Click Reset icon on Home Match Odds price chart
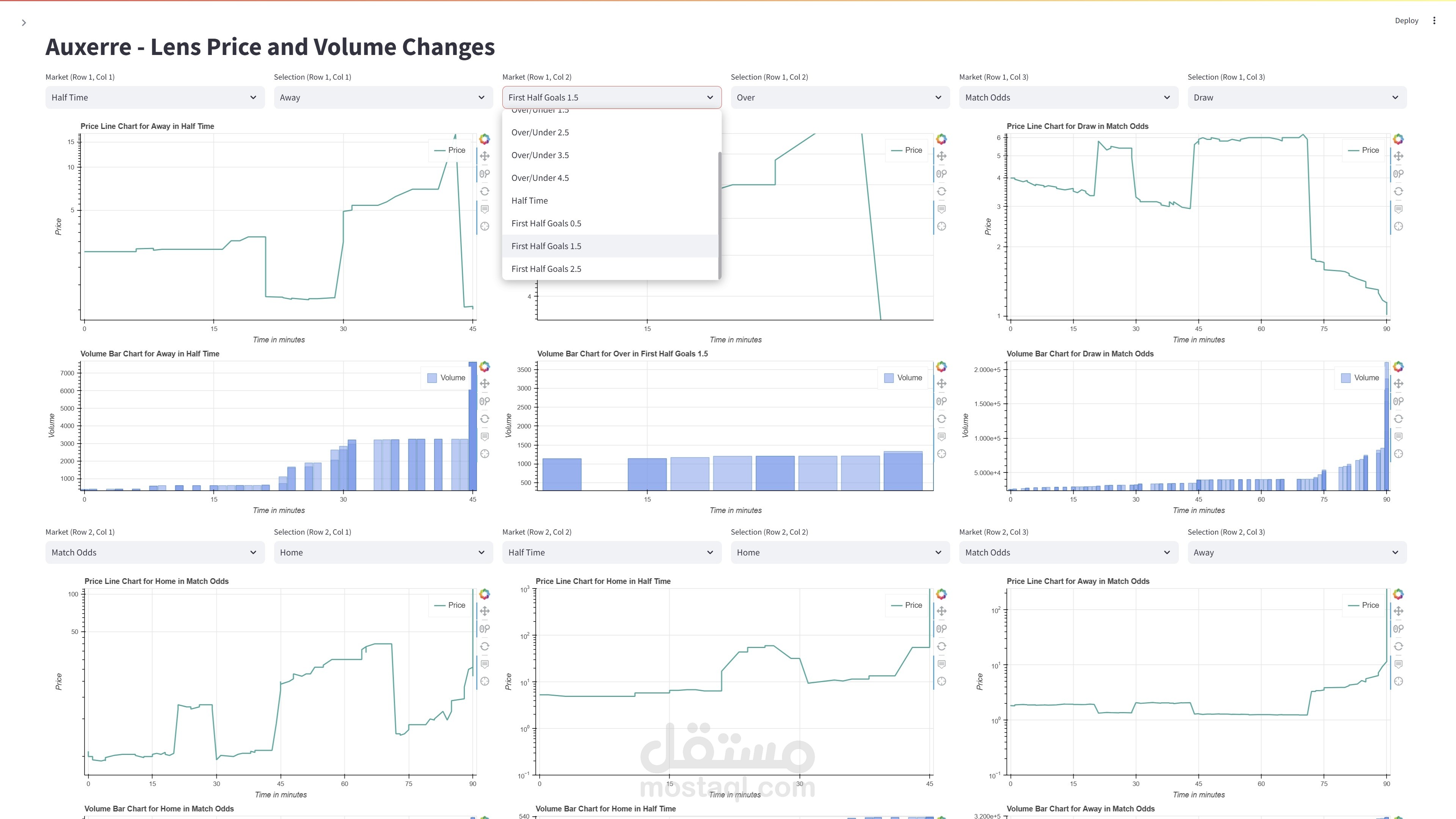The image size is (1456, 819). pyautogui.click(x=485, y=646)
